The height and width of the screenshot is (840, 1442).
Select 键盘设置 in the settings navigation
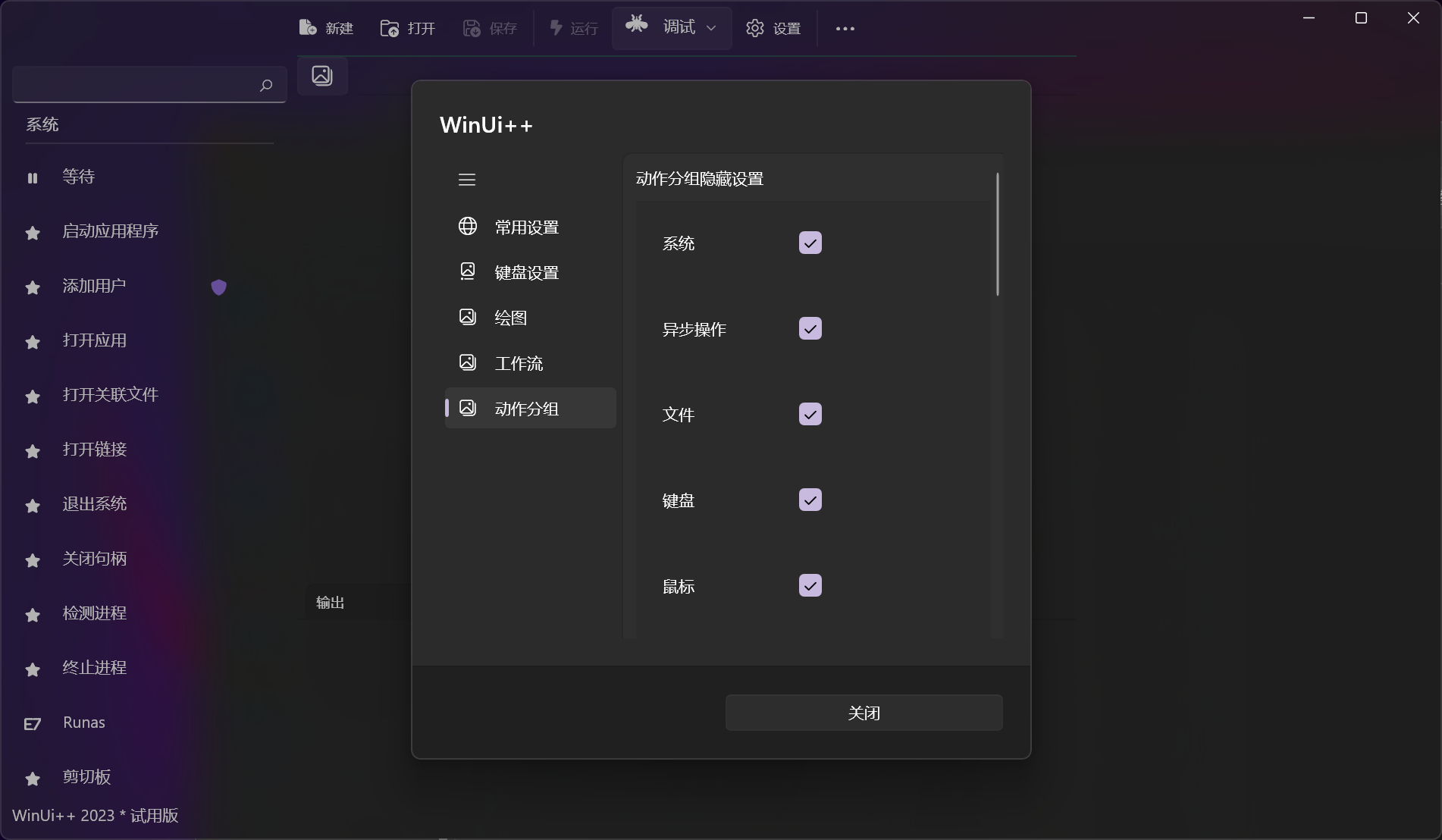527,272
